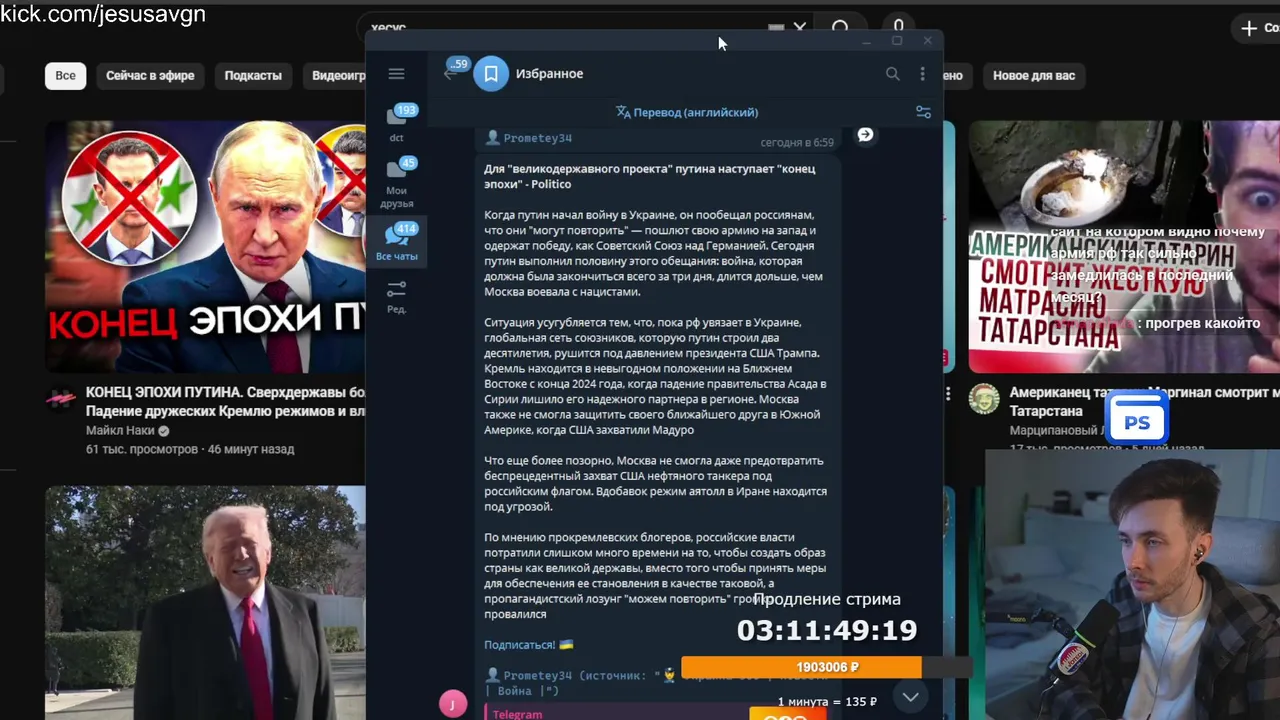The image size is (1280, 720).
Task: Click the forward arrow beside Prometey34 message
Action: pos(865,134)
